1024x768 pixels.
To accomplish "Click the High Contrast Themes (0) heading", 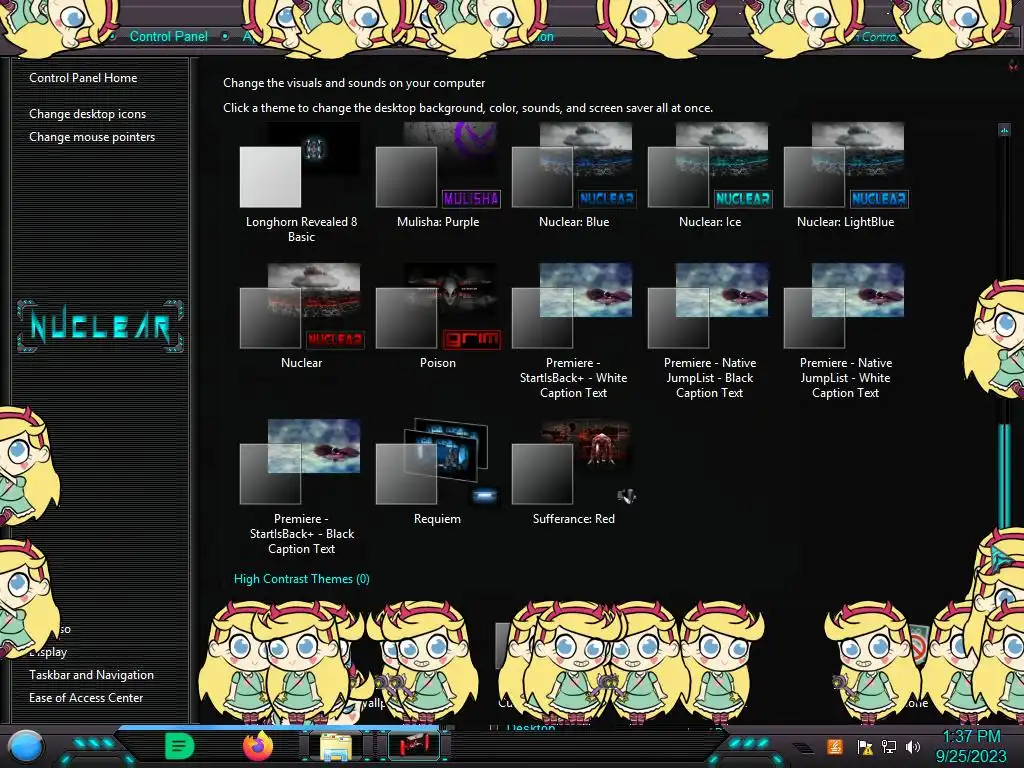I will [302, 579].
